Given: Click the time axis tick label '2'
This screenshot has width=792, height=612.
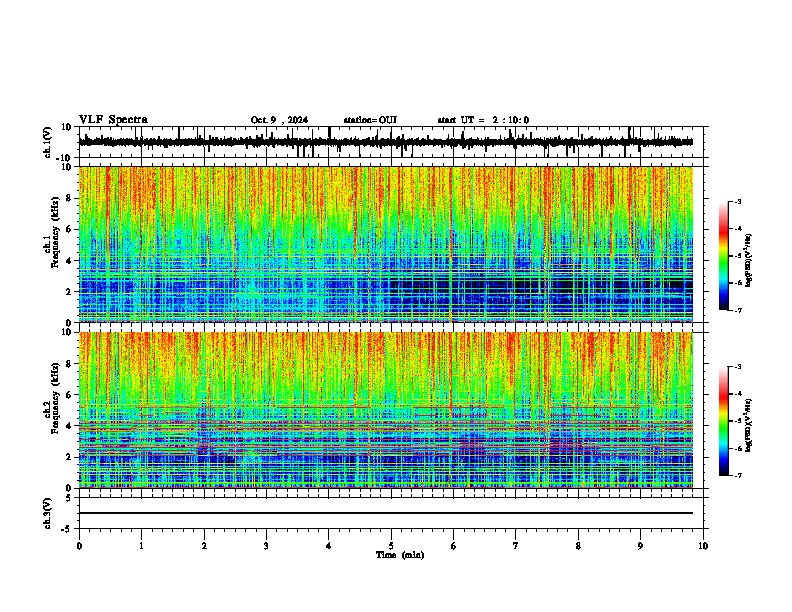Looking at the screenshot, I should [x=204, y=546].
